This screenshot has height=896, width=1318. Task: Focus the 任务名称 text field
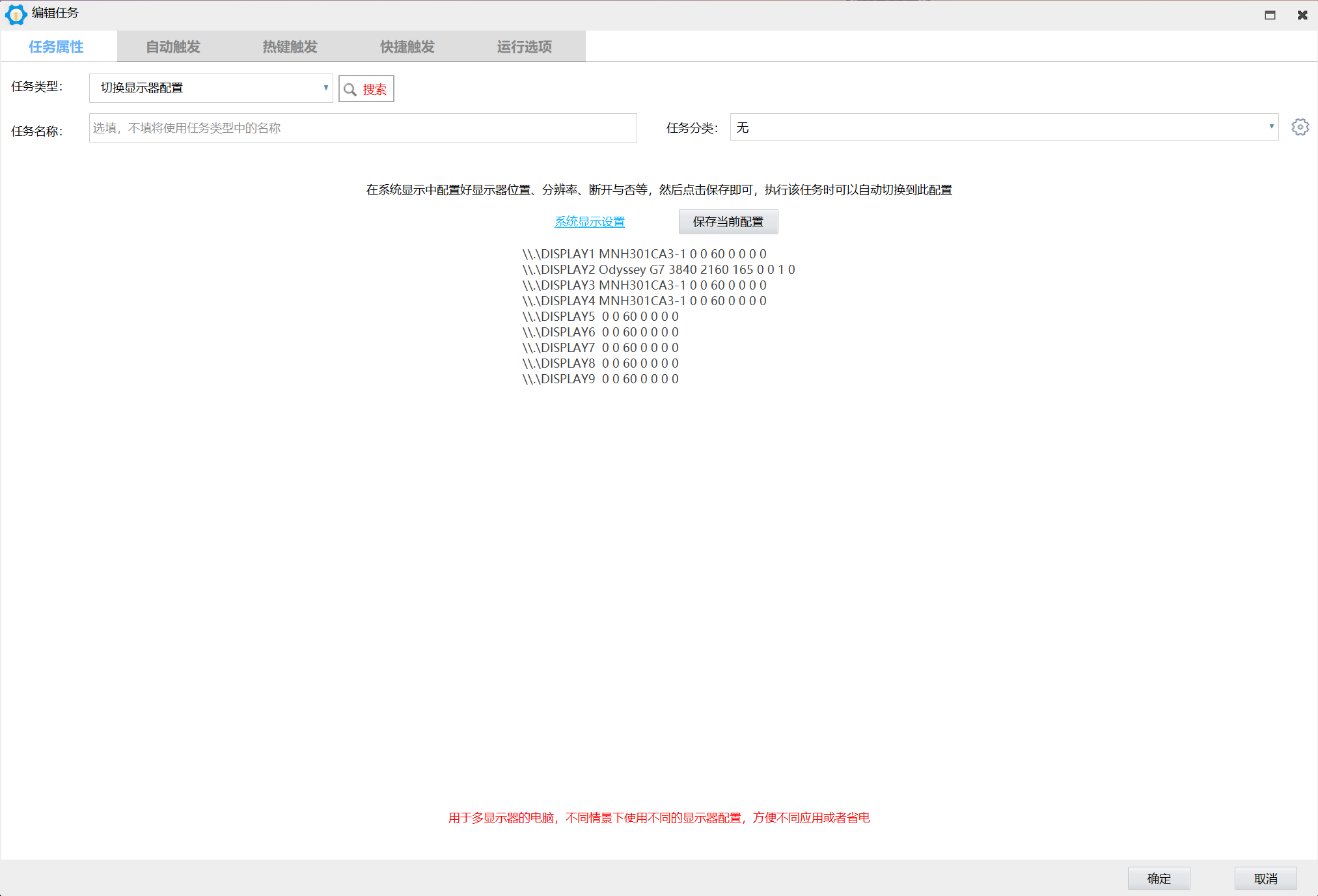click(x=363, y=128)
